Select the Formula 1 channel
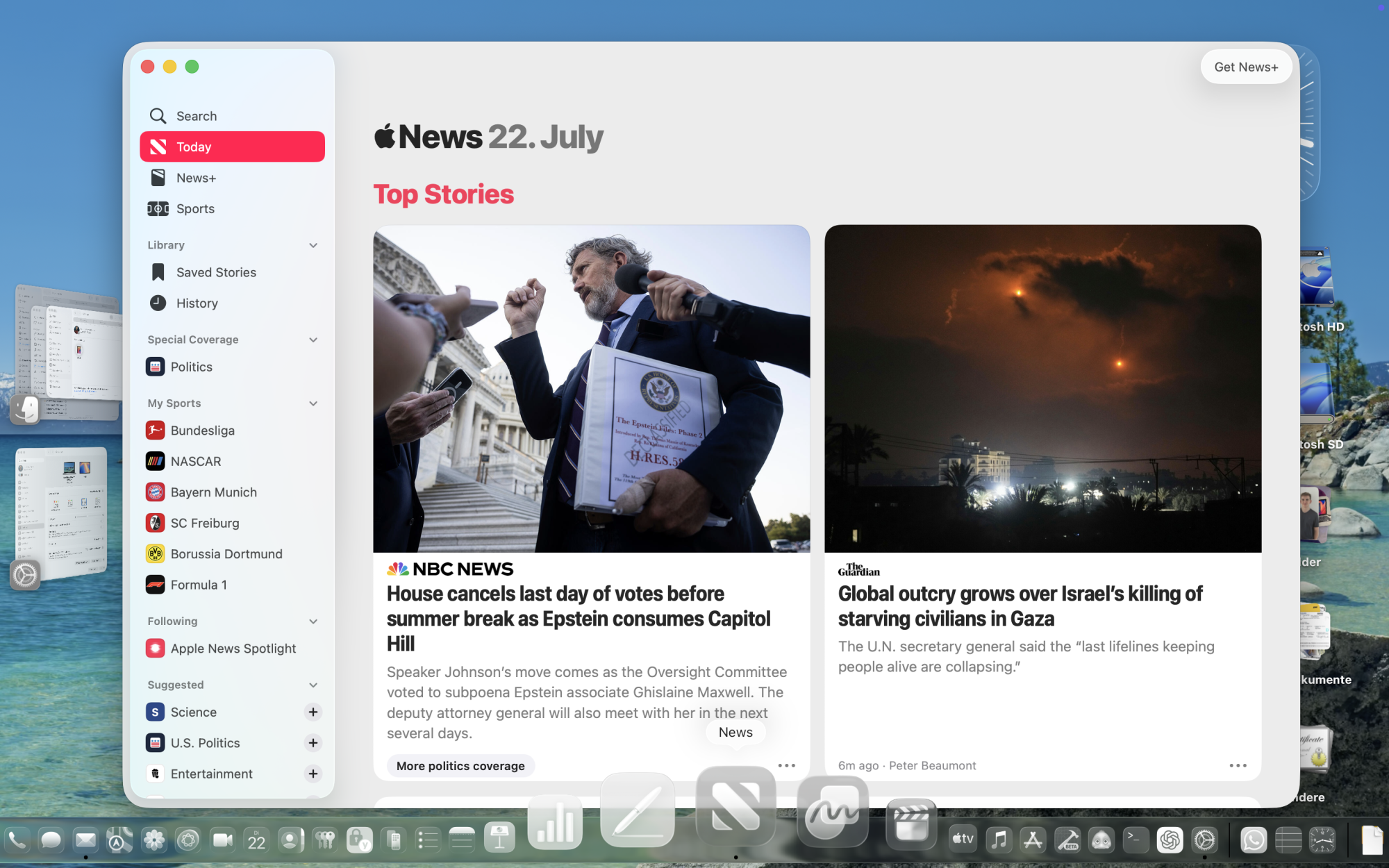 199,585
